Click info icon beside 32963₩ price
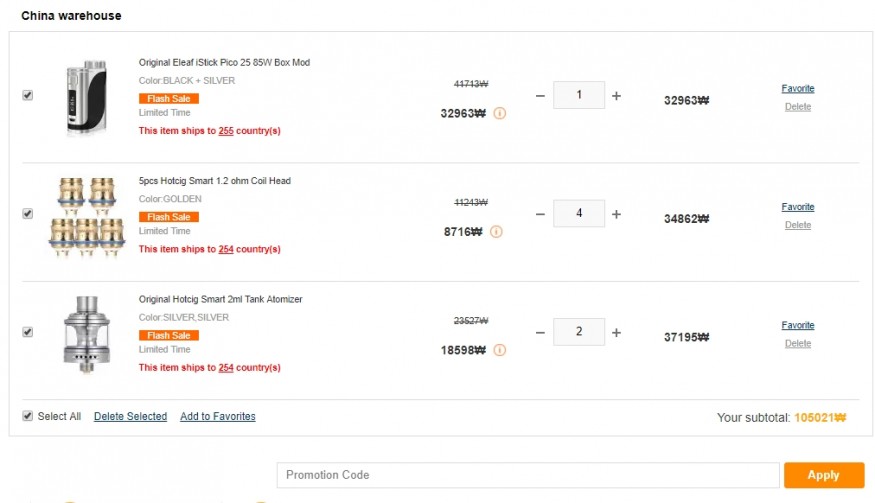875x503 pixels. pos(500,113)
